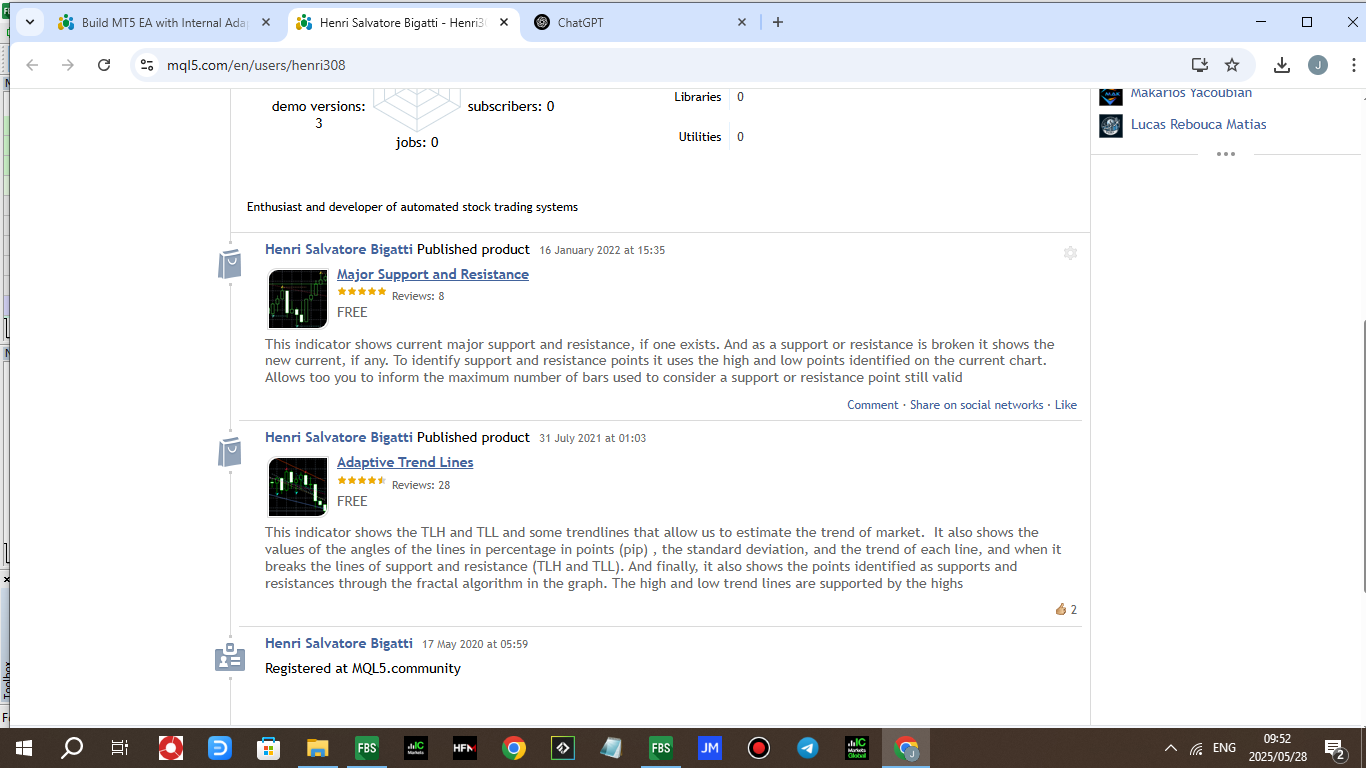Image resolution: width=1366 pixels, height=768 pixels.
Task: Click Lucas Rebouca Matias avatar
Action: click(1111, 125)
